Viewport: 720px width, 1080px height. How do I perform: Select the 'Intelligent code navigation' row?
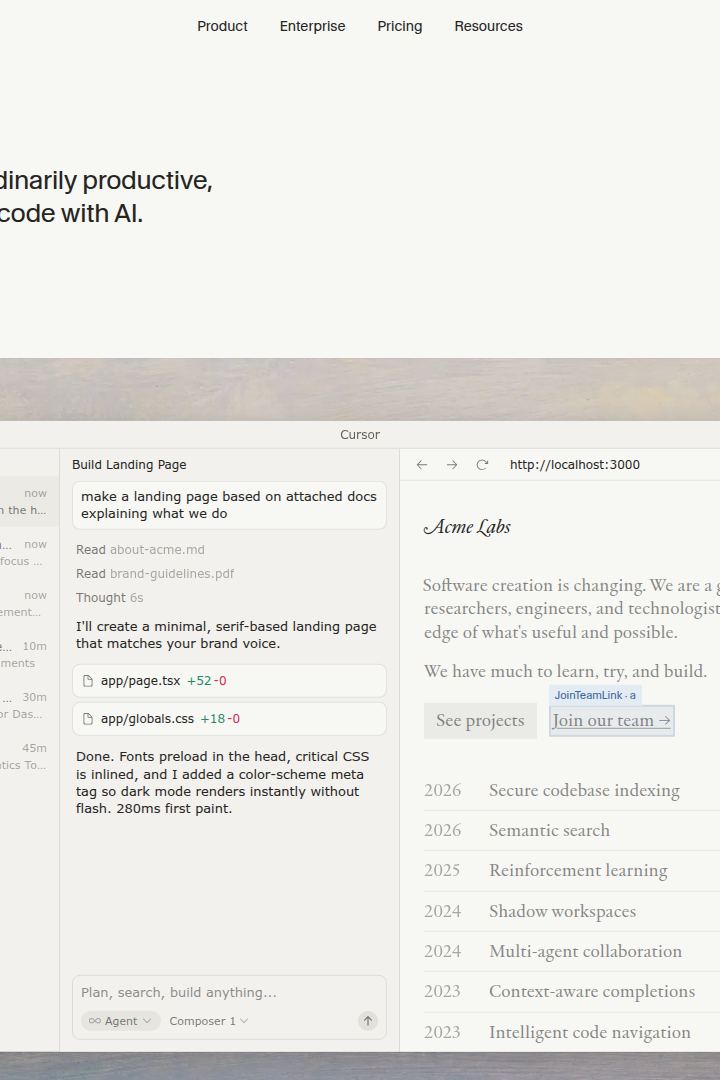(572, 1032)
